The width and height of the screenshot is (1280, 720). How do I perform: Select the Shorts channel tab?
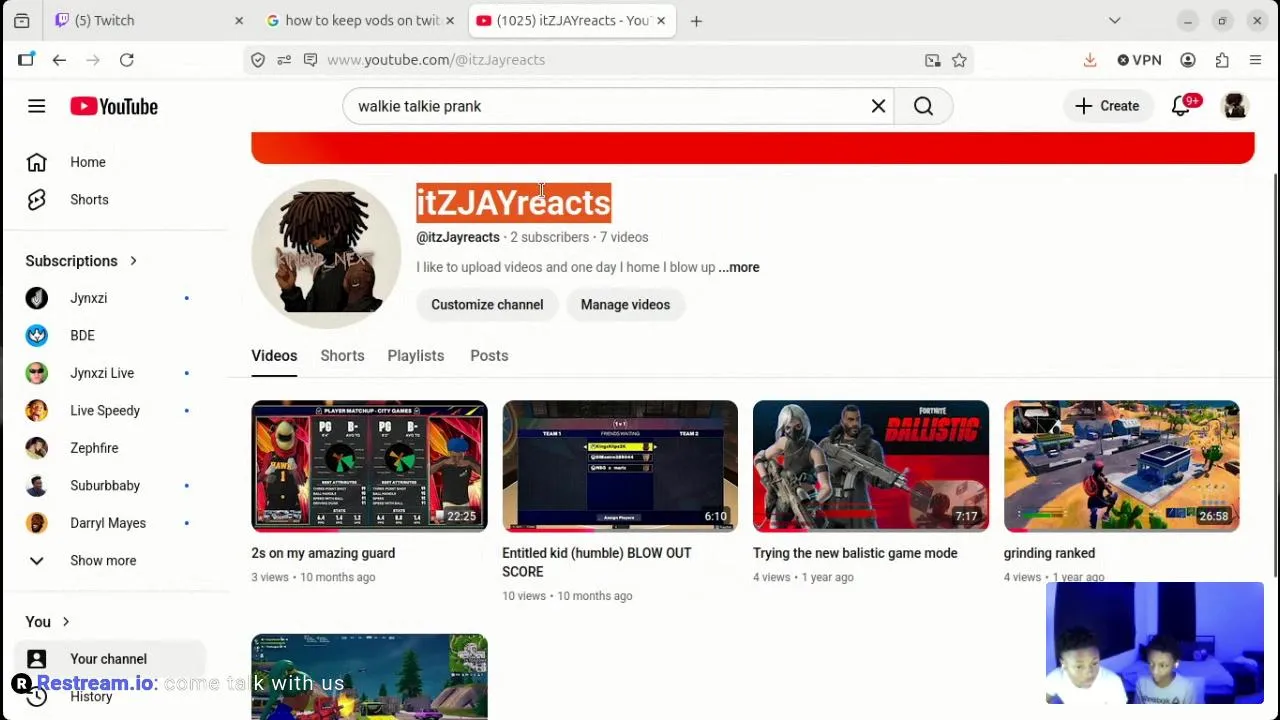tap(342, 356)
